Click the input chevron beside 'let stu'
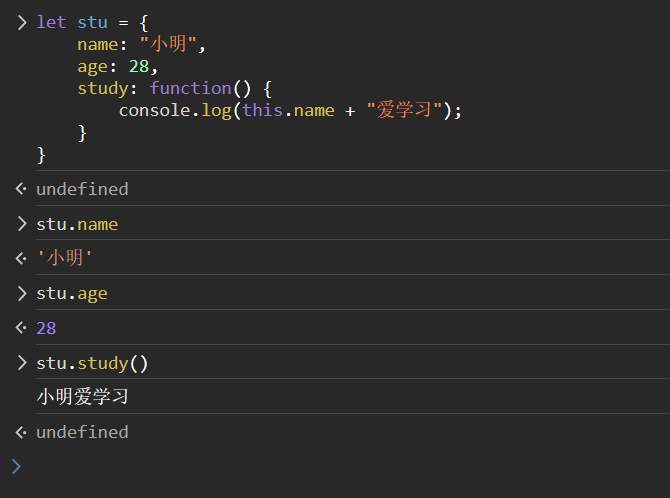The image size is (670, 498). pos(21,22)
